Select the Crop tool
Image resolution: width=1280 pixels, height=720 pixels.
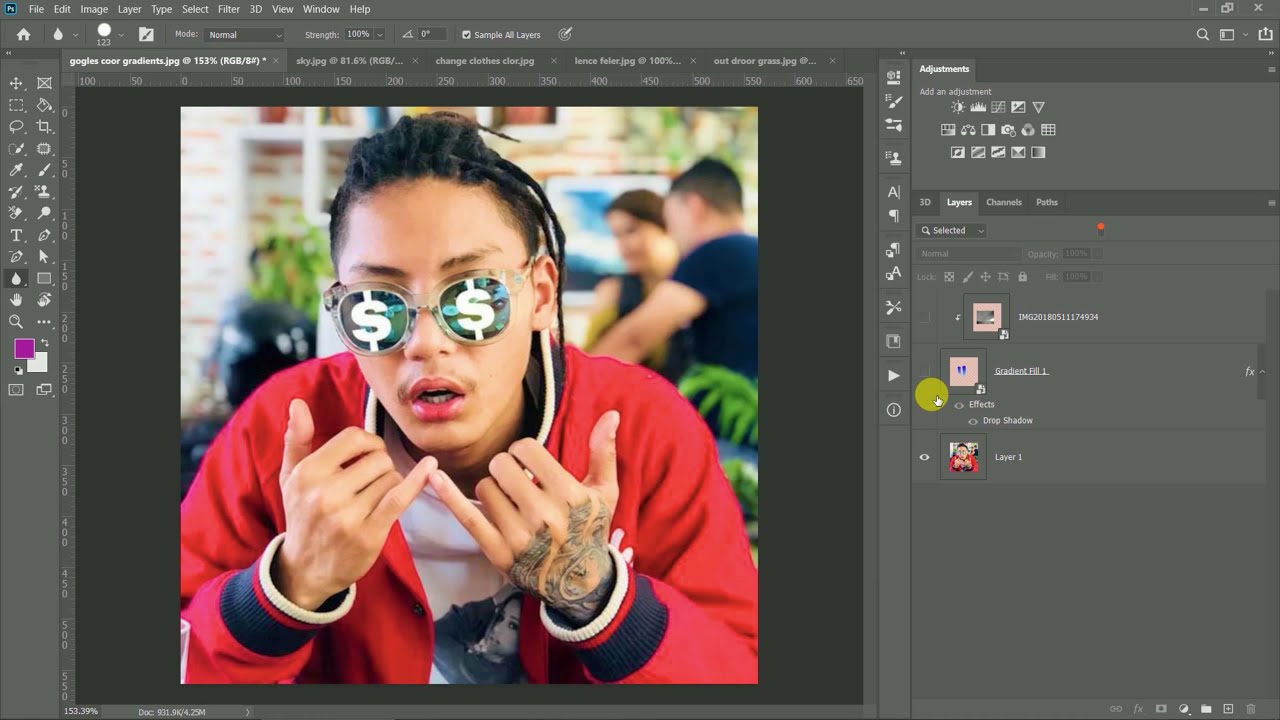44,127
